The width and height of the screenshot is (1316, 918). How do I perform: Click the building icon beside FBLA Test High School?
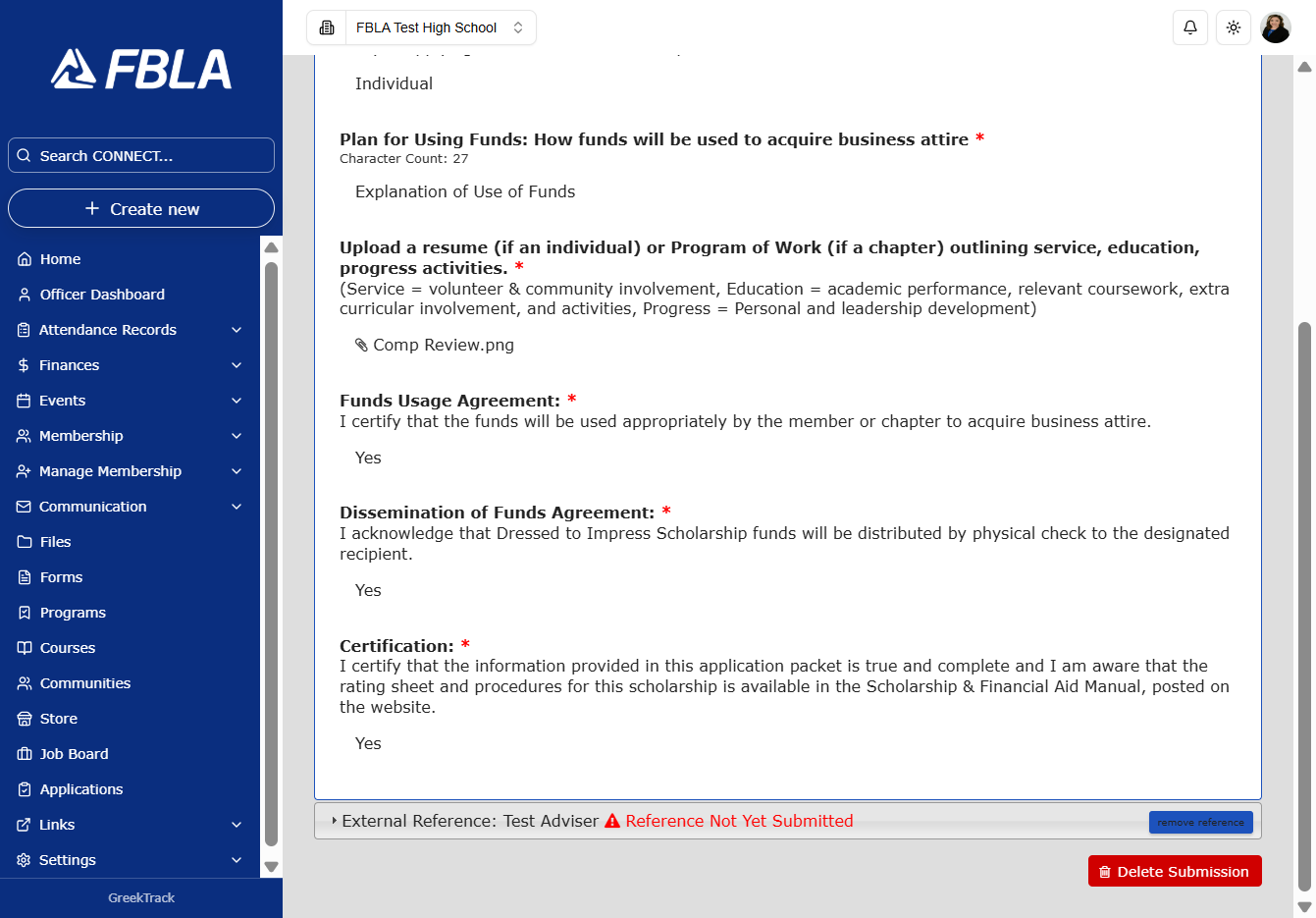327,27
